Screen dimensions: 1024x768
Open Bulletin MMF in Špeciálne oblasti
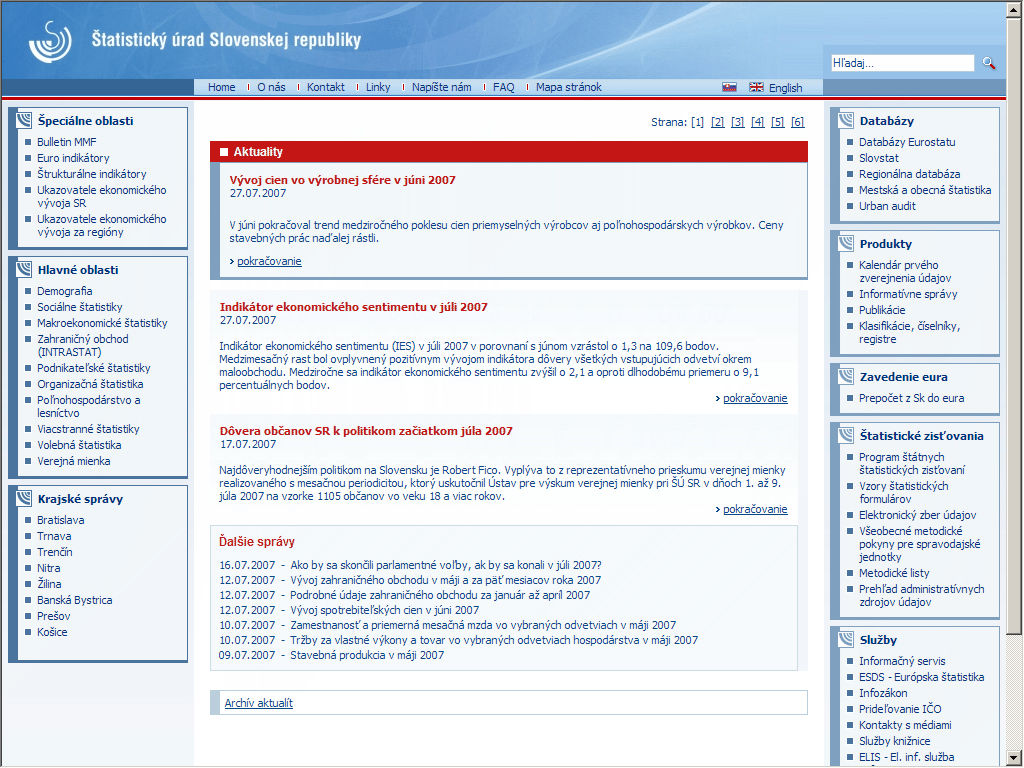pyautogui.click(x=67, y=142)
